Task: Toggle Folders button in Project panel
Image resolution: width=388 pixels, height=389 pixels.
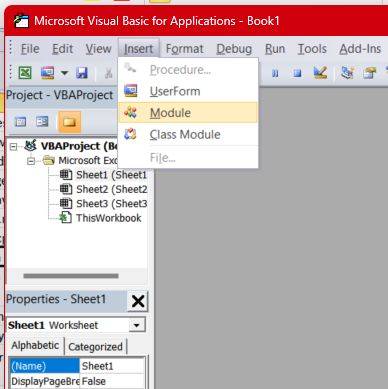Action: coord(70,122)
